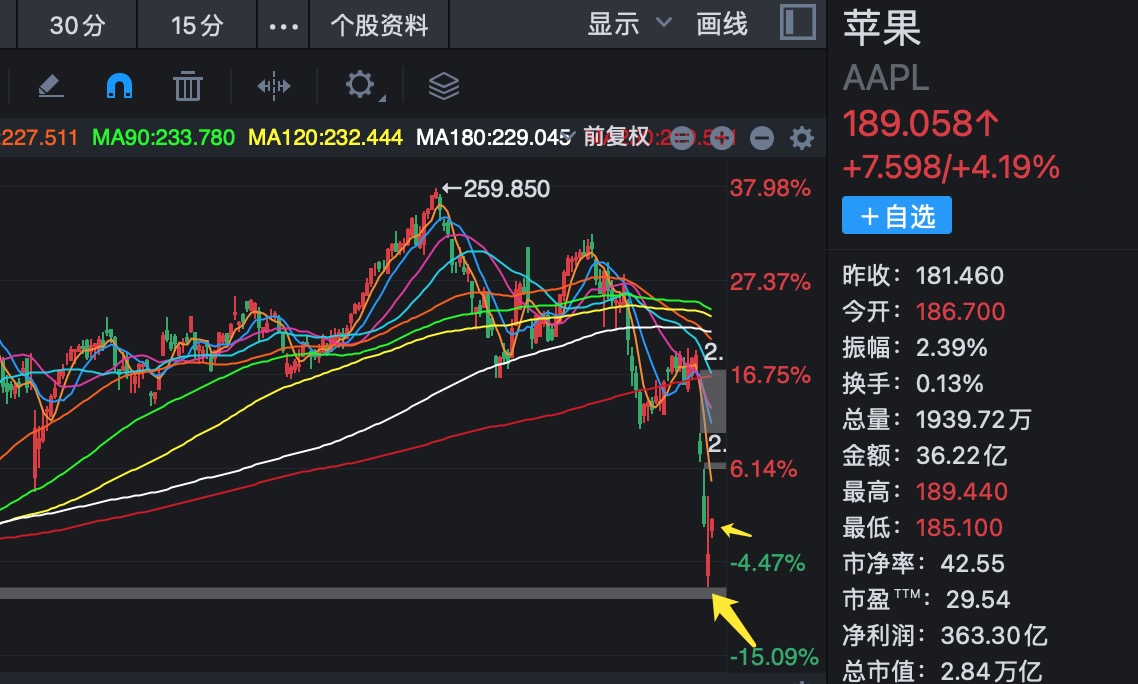Click the 27.37% axis label
The image size is (1138, 684).
click(770, 282)
